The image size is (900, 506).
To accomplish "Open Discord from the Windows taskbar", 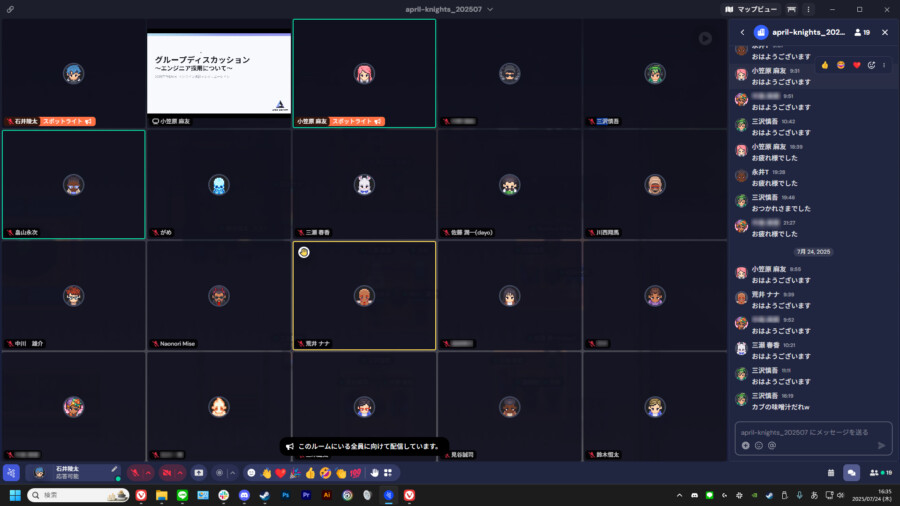I will point(245,495).
